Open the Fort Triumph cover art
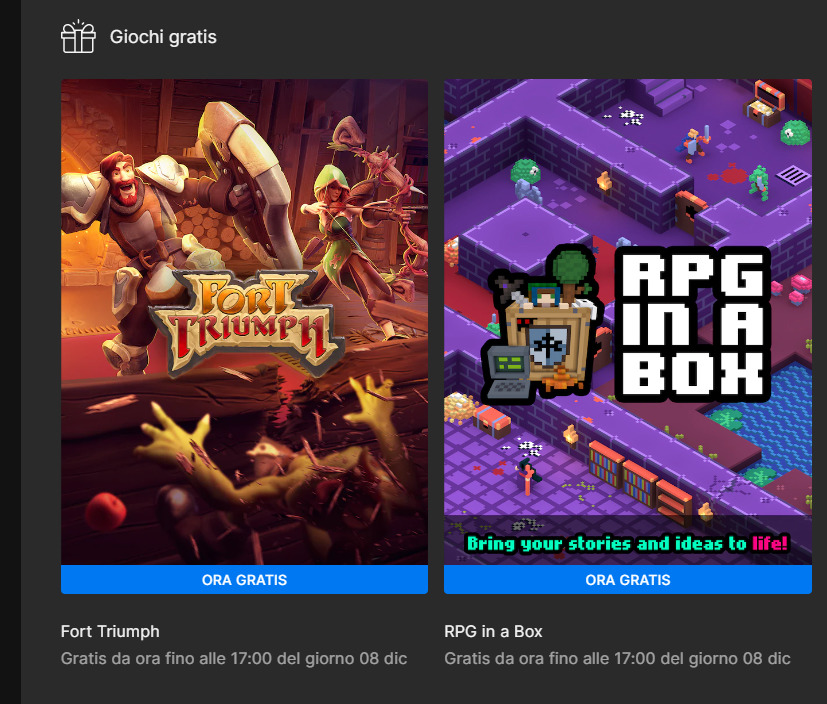This screenshot has height=704, width=827. [x=244, y=322]
